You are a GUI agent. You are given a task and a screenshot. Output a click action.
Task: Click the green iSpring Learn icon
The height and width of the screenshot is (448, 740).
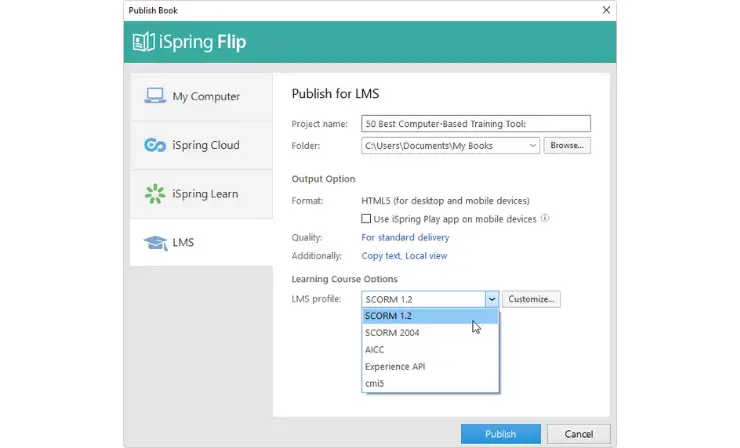(155, 194)
